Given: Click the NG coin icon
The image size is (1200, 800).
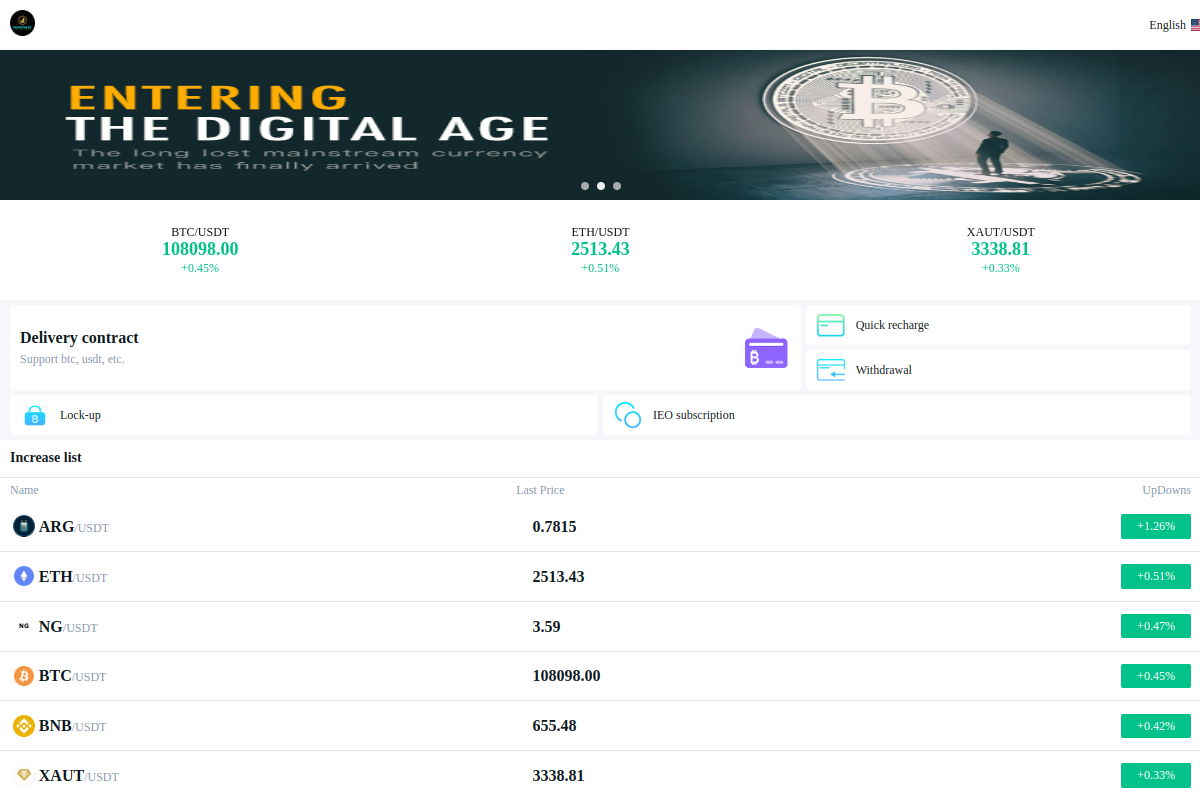Looking at the screenshot, I should point(24,626).
